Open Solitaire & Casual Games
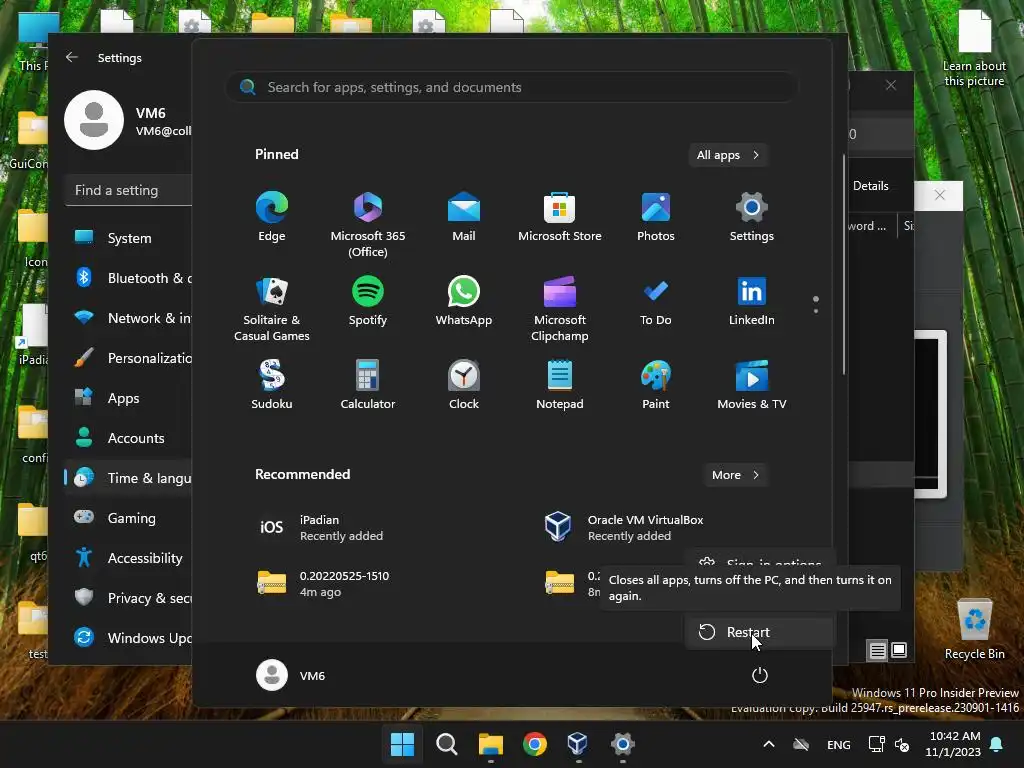Image resolution: width=1024 pixels, height=768 pixels. [272, 309]
